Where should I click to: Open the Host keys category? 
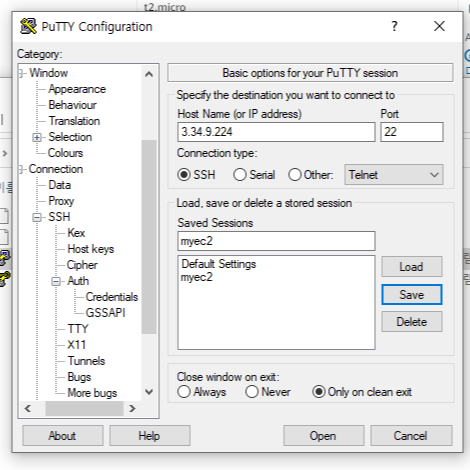click(x=90, y=249)
